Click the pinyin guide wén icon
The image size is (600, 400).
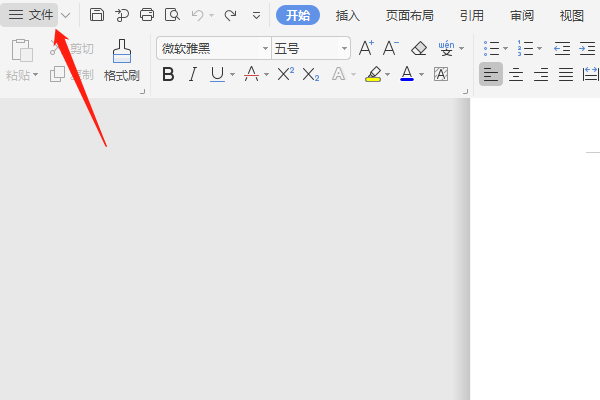(446, 48)
